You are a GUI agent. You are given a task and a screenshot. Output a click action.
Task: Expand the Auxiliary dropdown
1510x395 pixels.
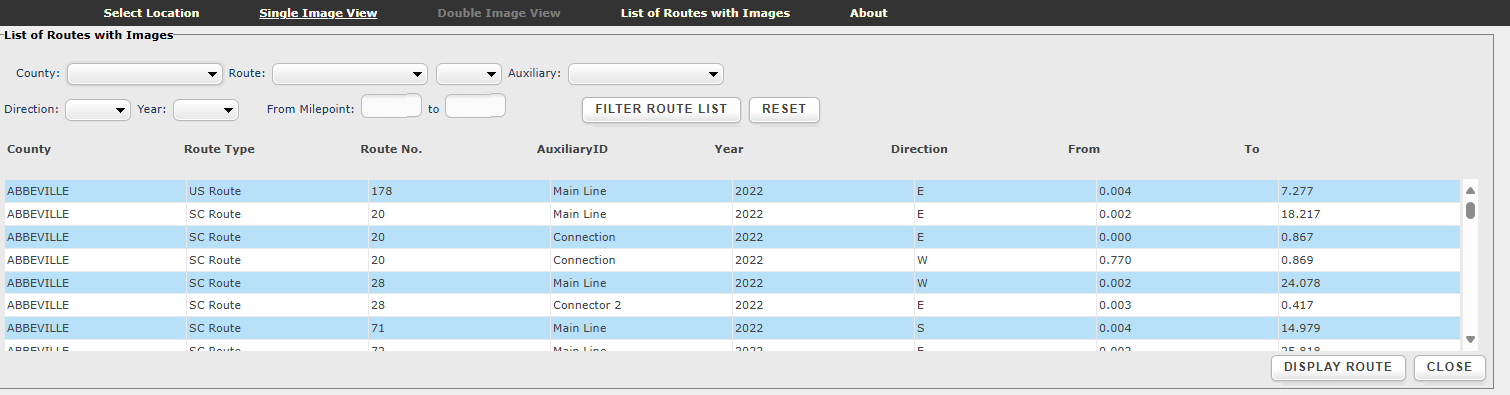coord(646,74)
